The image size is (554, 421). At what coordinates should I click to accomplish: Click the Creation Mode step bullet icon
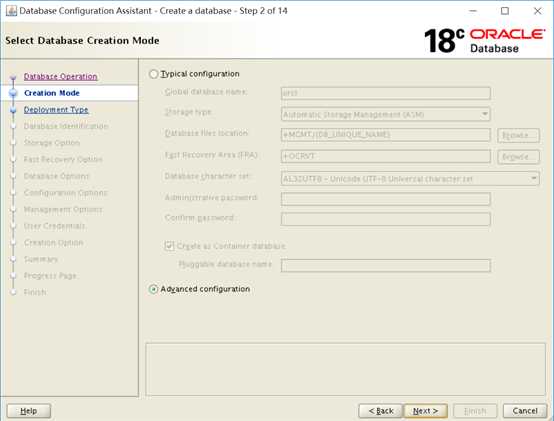13,93
